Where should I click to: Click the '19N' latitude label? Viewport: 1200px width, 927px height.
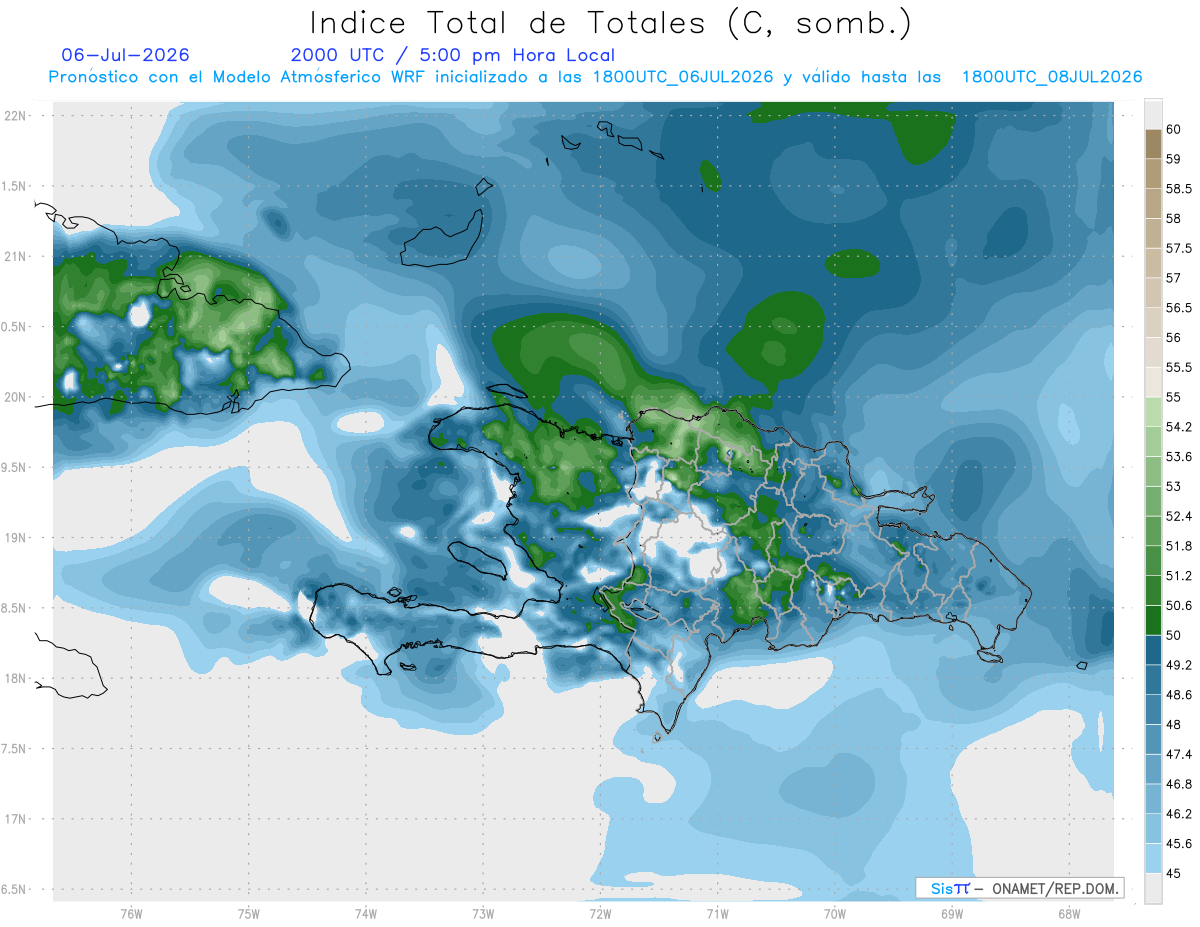(x=16, y=538)
